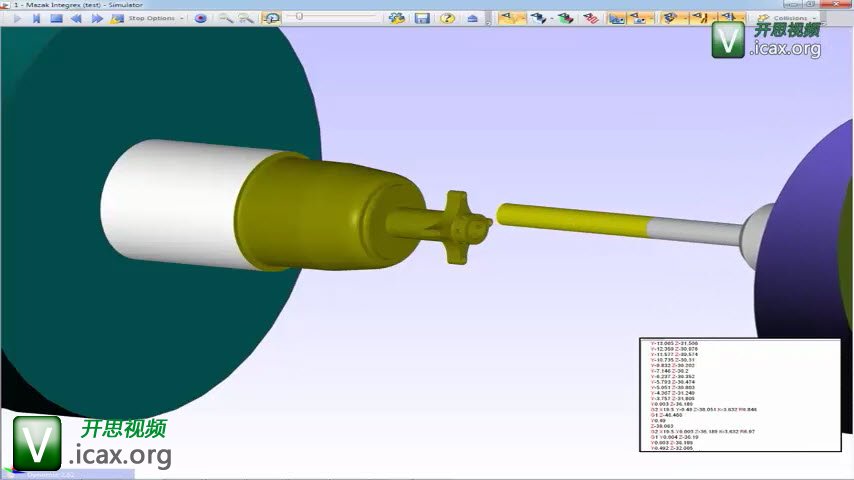Click the red record button icon
This screenshot has height=480, width=854.
[200, 19]
